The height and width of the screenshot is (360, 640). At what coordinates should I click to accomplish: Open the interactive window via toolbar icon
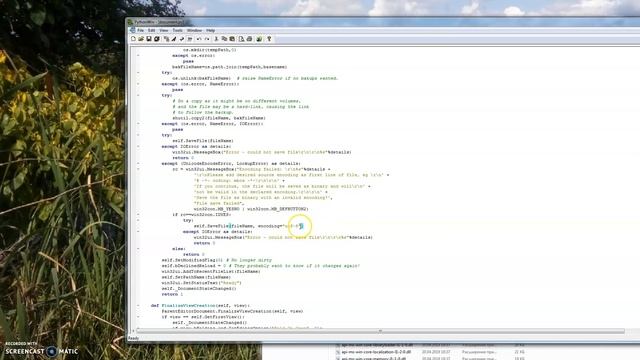click(259, 39)
